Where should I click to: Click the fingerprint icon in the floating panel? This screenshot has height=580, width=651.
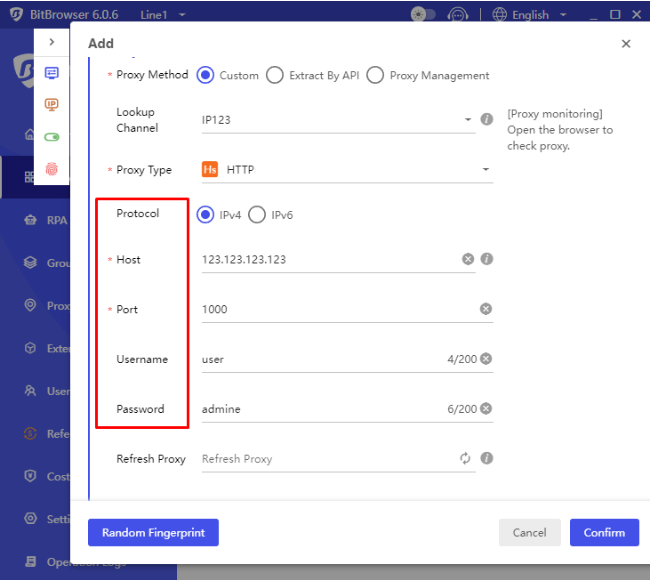pos(52,169)
